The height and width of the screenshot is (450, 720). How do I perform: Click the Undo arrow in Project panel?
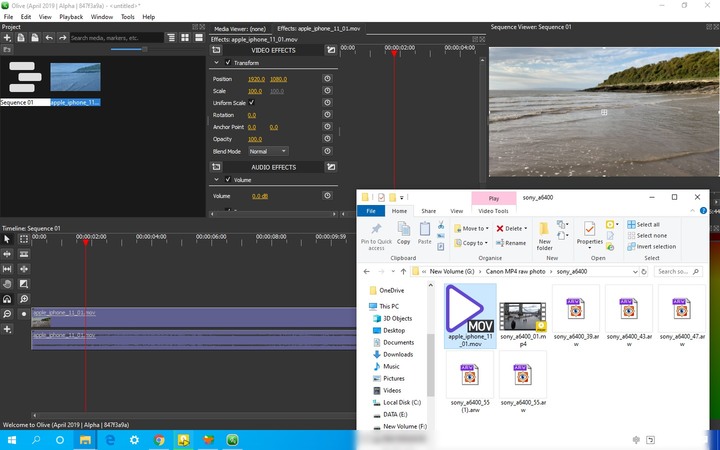tap(49, 38)
